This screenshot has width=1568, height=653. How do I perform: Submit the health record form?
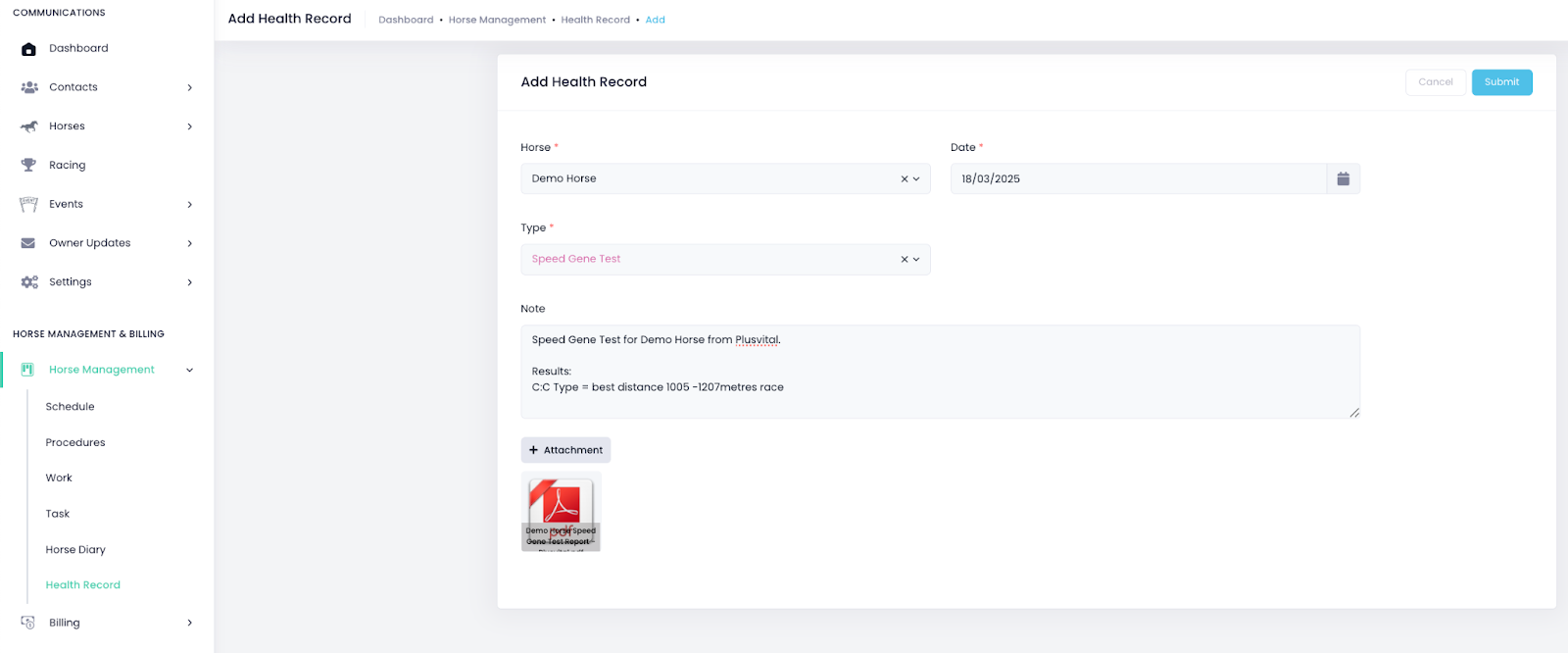(x=1501, y=82)
